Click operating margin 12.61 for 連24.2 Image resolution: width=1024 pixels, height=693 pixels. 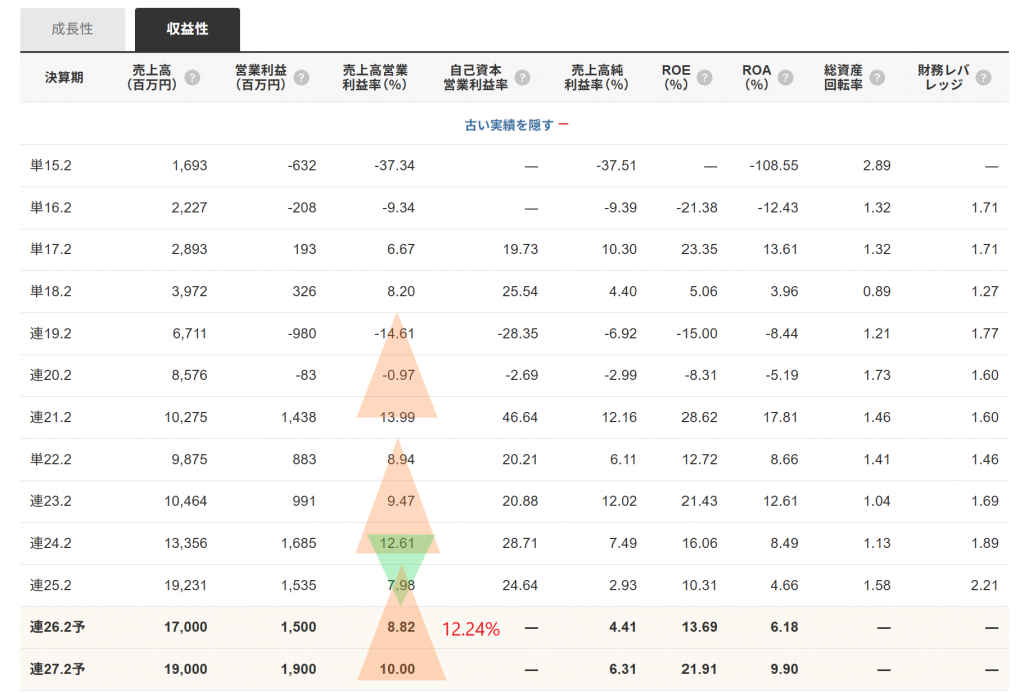397,543
